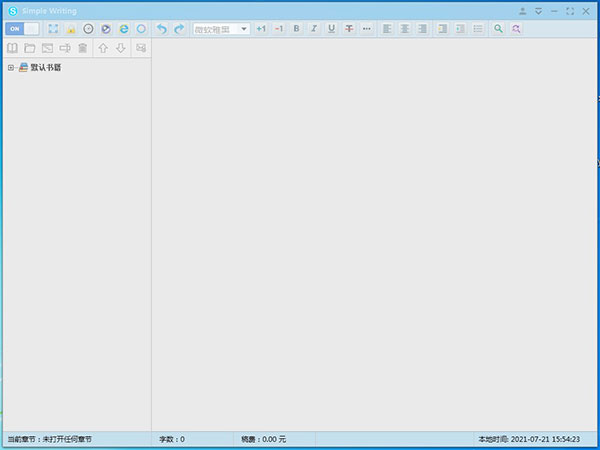This screenshot has height=450, width=600.
Task: Redo the last edit
Action: click(x=179, y=29)
